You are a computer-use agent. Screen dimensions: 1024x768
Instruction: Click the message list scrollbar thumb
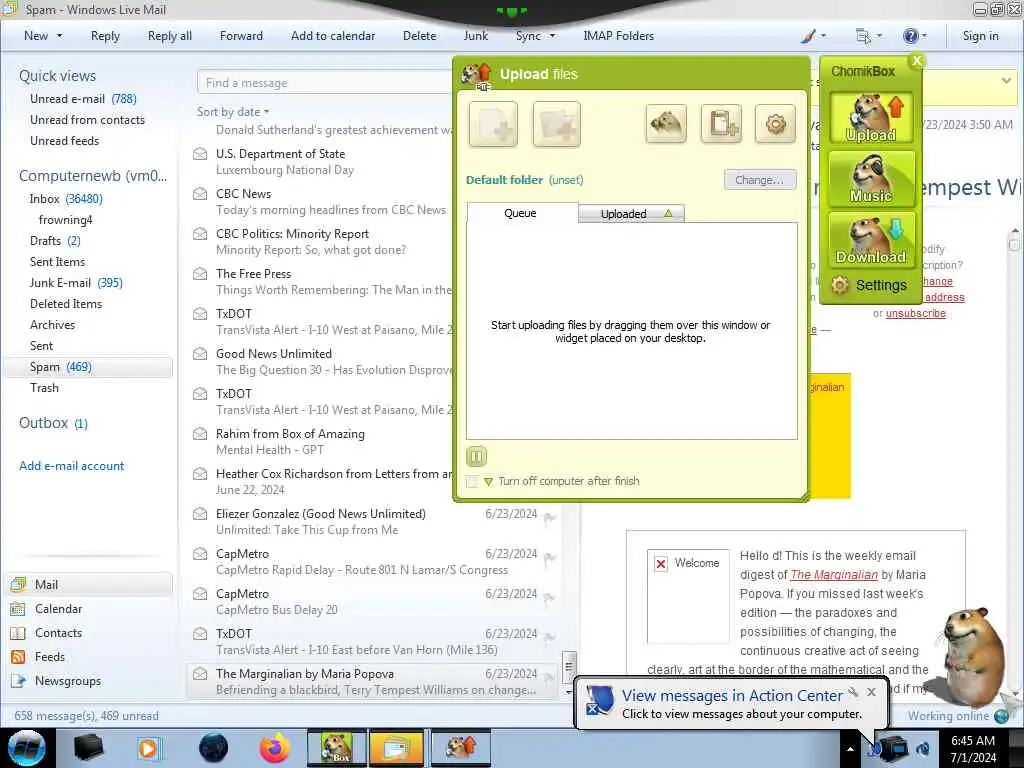click(x=569, y=666)
